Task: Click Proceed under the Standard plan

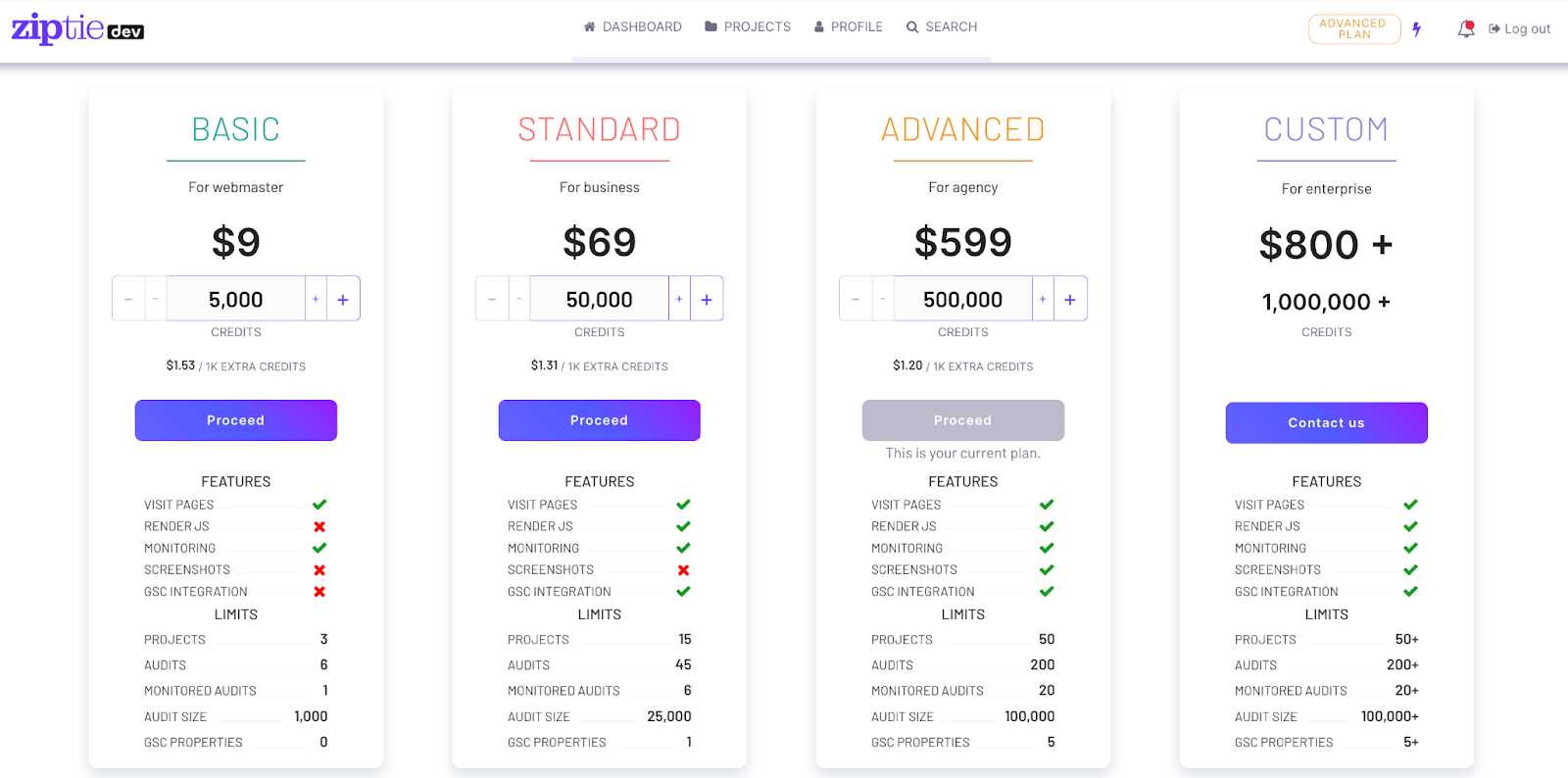Action: tap(600, 420)
